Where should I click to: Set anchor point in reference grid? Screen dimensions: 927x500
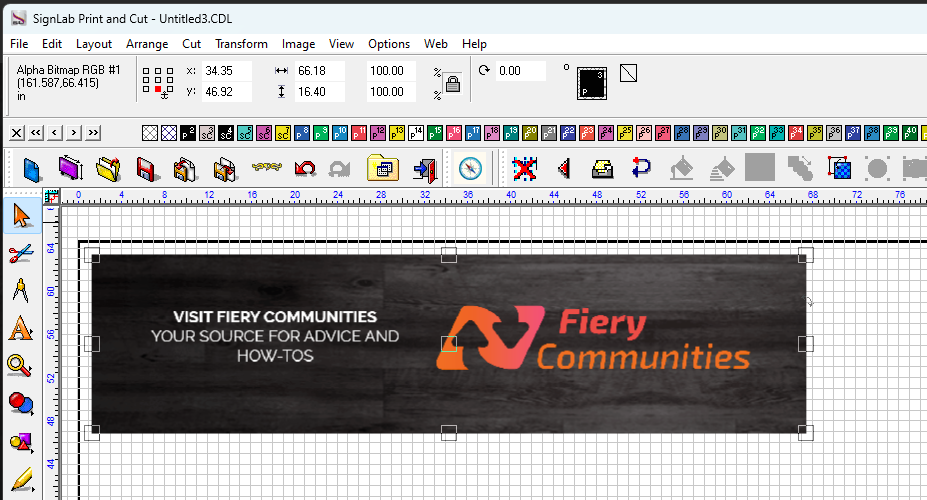pyautogui.click(x=157, y=81)
